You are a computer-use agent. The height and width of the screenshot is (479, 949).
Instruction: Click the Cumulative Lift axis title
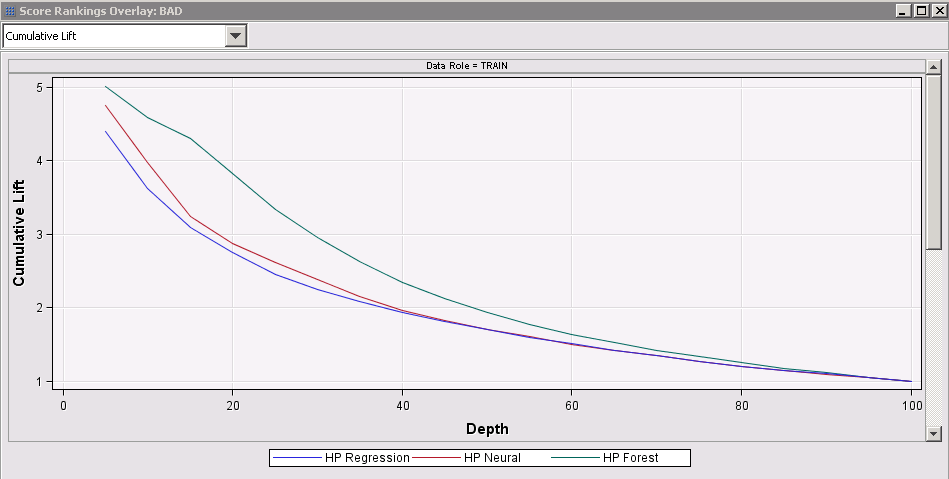(x=19, y=233)
